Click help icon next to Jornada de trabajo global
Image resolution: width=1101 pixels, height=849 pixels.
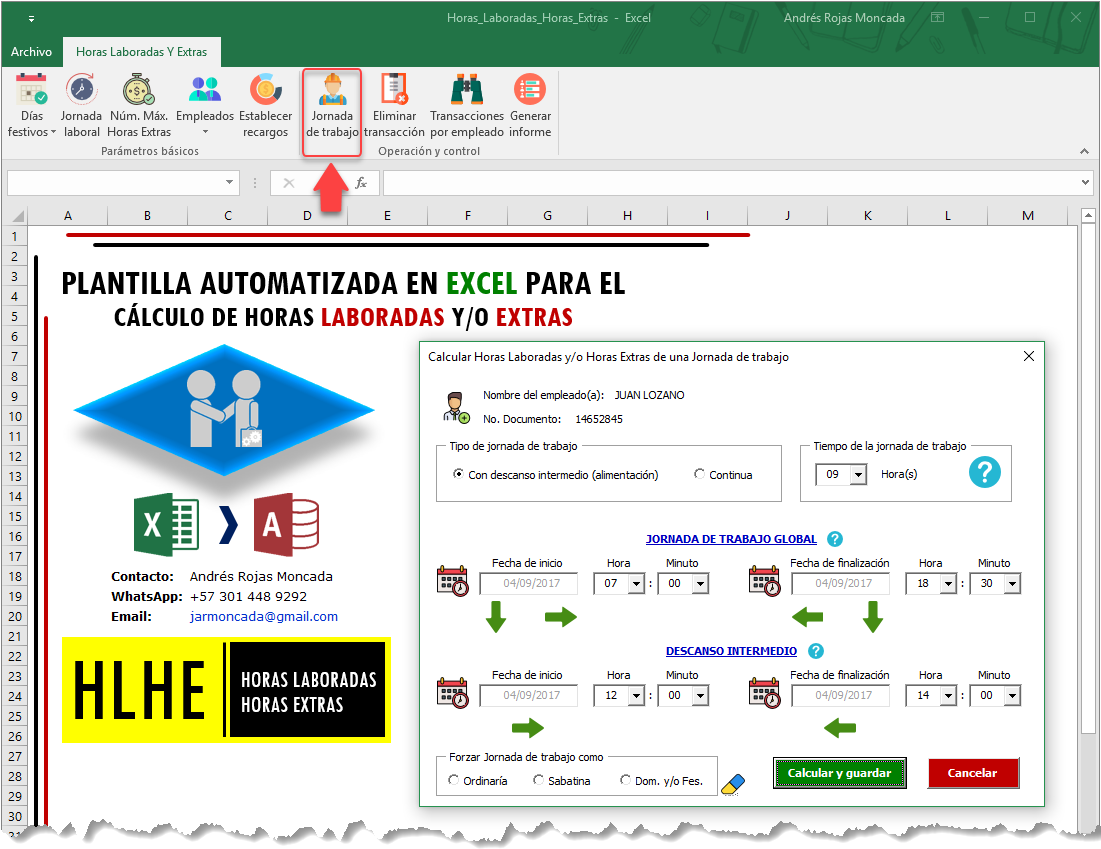point(834,539)
